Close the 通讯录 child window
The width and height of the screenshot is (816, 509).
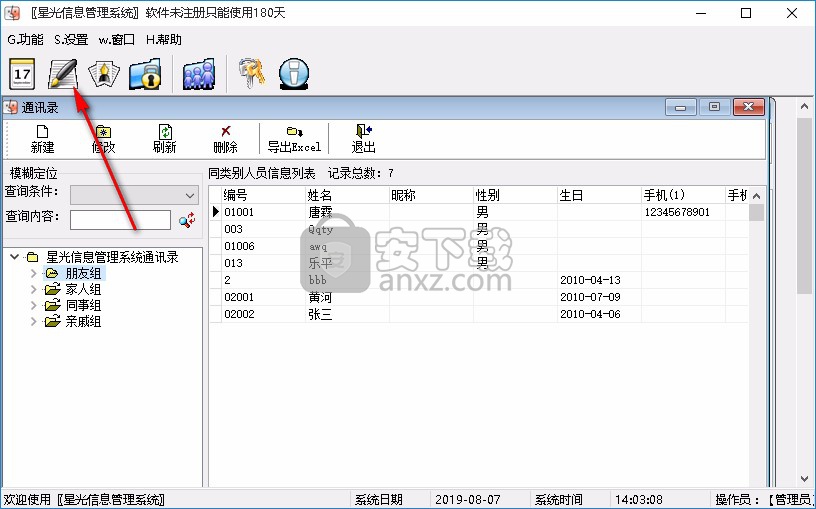pos(748,107)
